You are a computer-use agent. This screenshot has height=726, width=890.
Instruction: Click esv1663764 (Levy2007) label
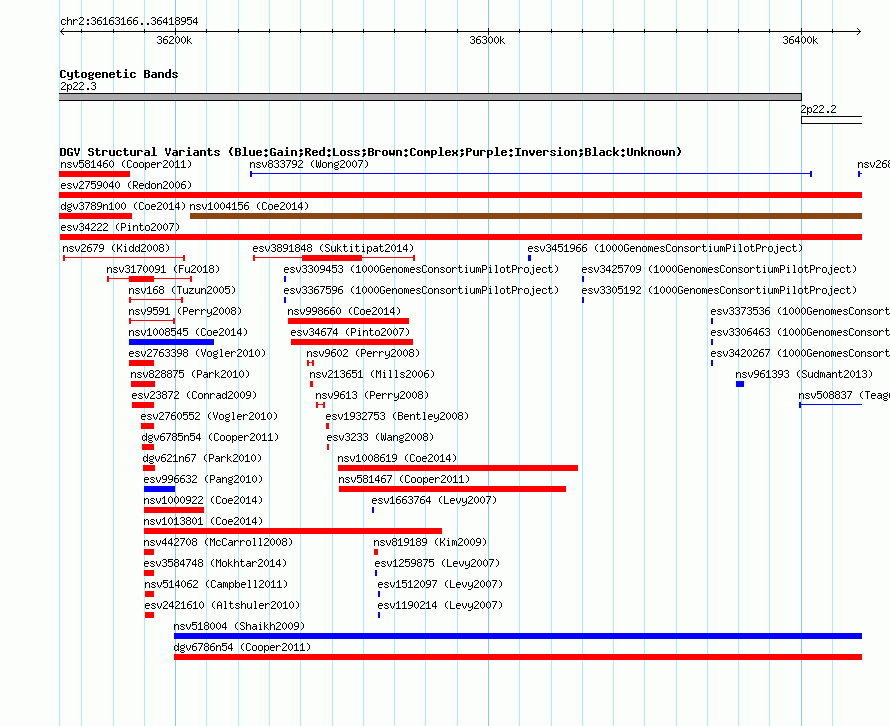coord(434,501)
